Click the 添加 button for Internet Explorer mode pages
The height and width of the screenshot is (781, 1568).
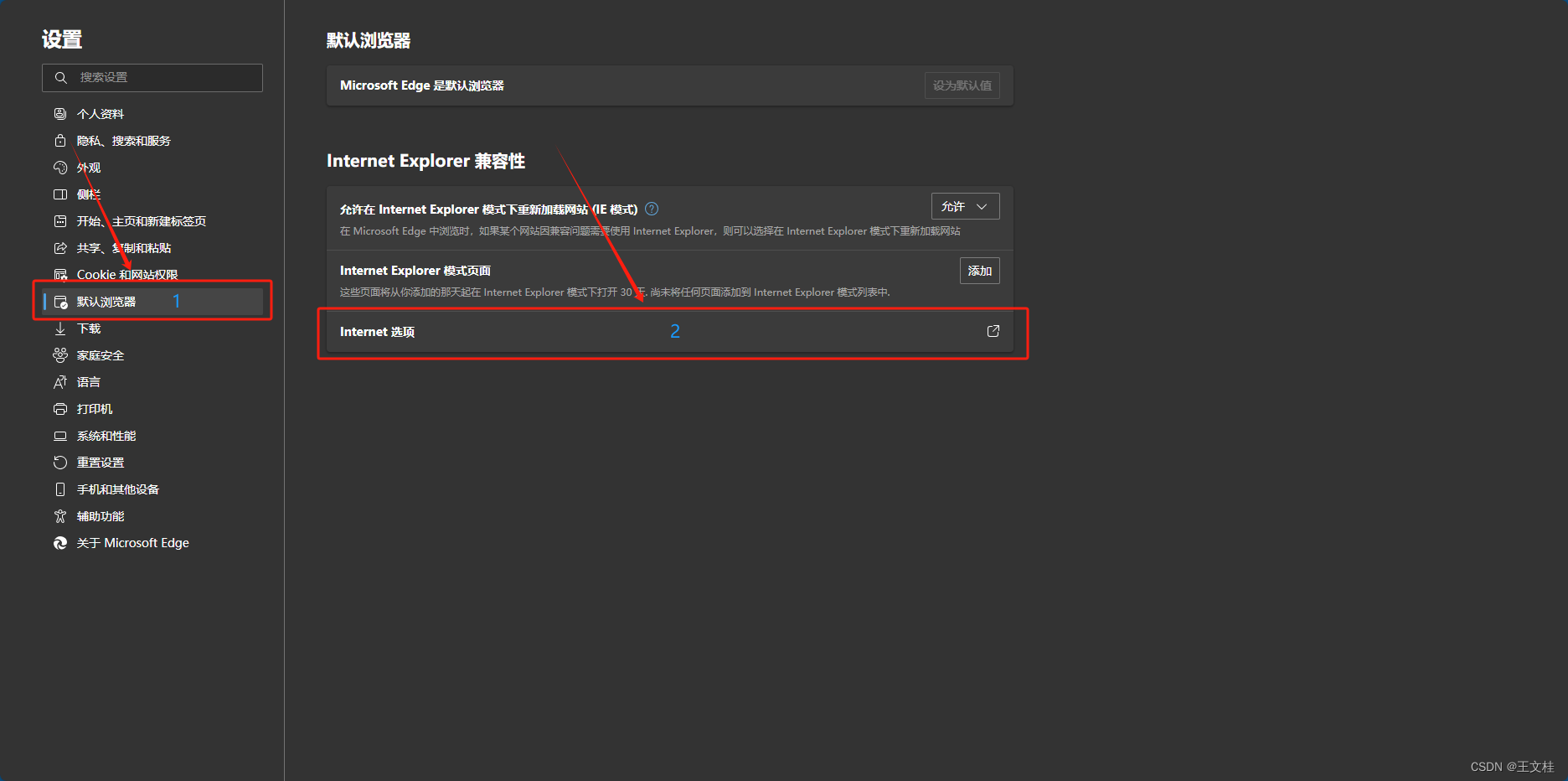(x=979, y=271)
